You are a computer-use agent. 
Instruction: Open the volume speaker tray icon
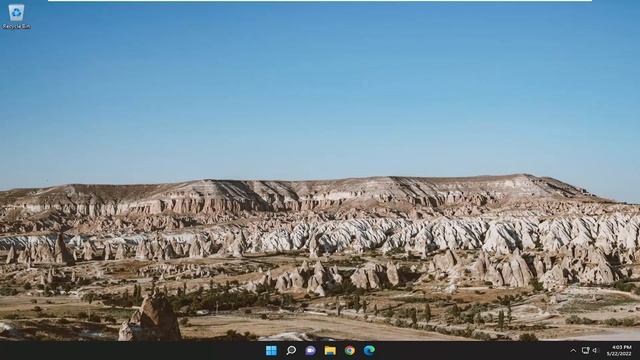(596, 350)
